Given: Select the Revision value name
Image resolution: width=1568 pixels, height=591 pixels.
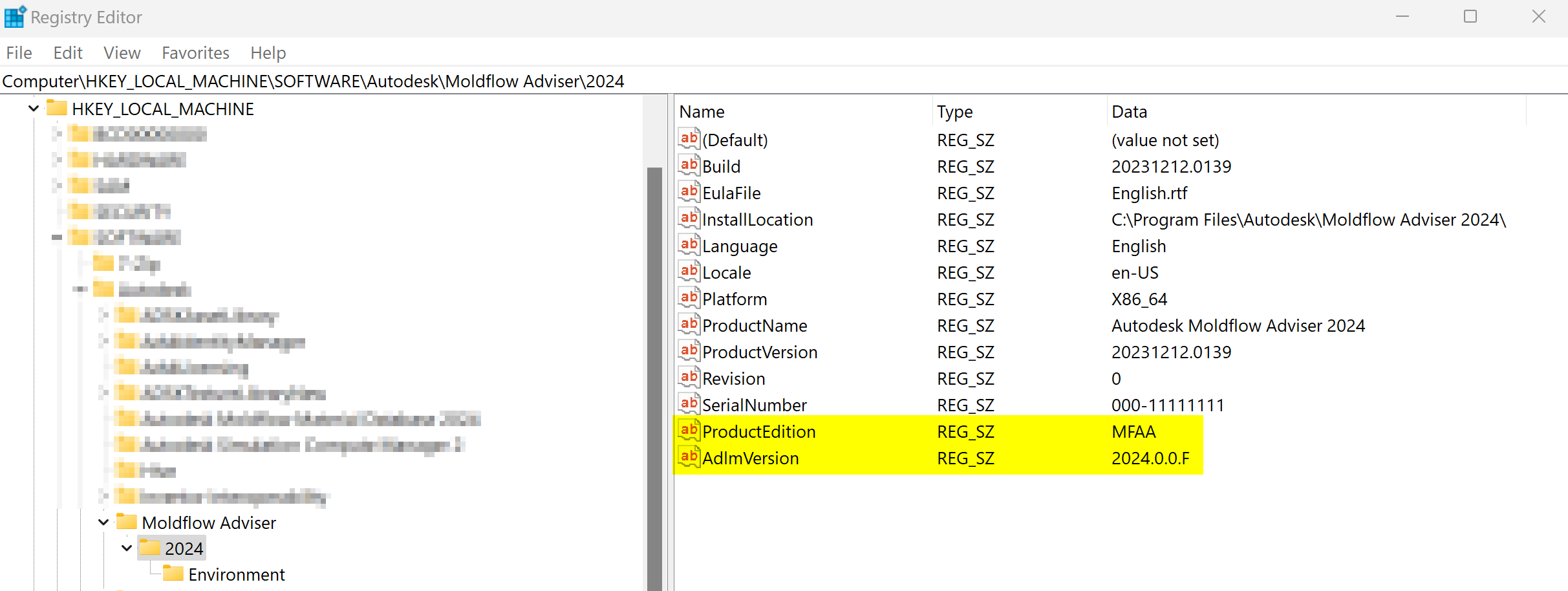Looking at the screenshot, I should 734,378.
